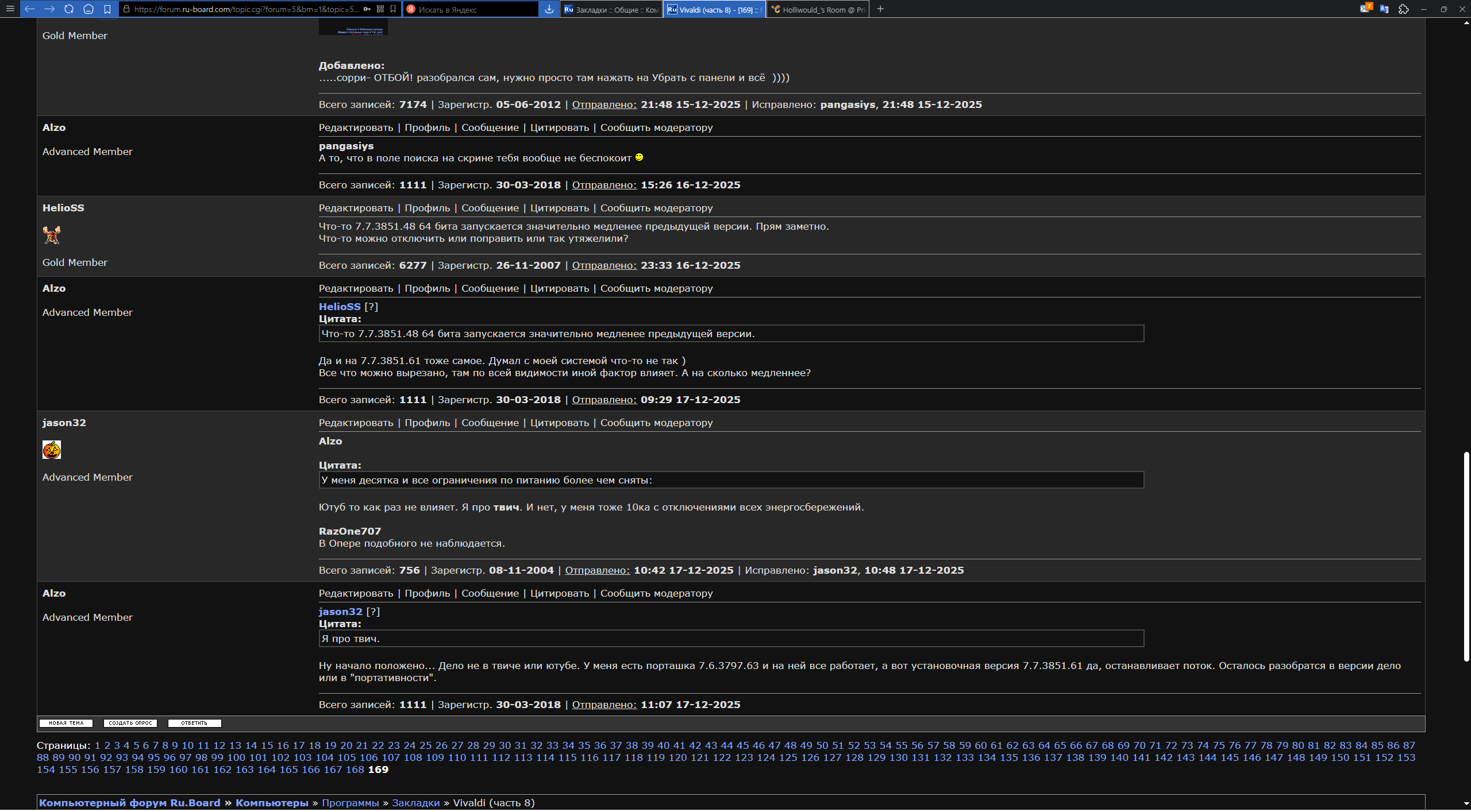Click the vertical page scrollbar thumb
This screenshot has width=1471, height=812.
[1466, 557]
